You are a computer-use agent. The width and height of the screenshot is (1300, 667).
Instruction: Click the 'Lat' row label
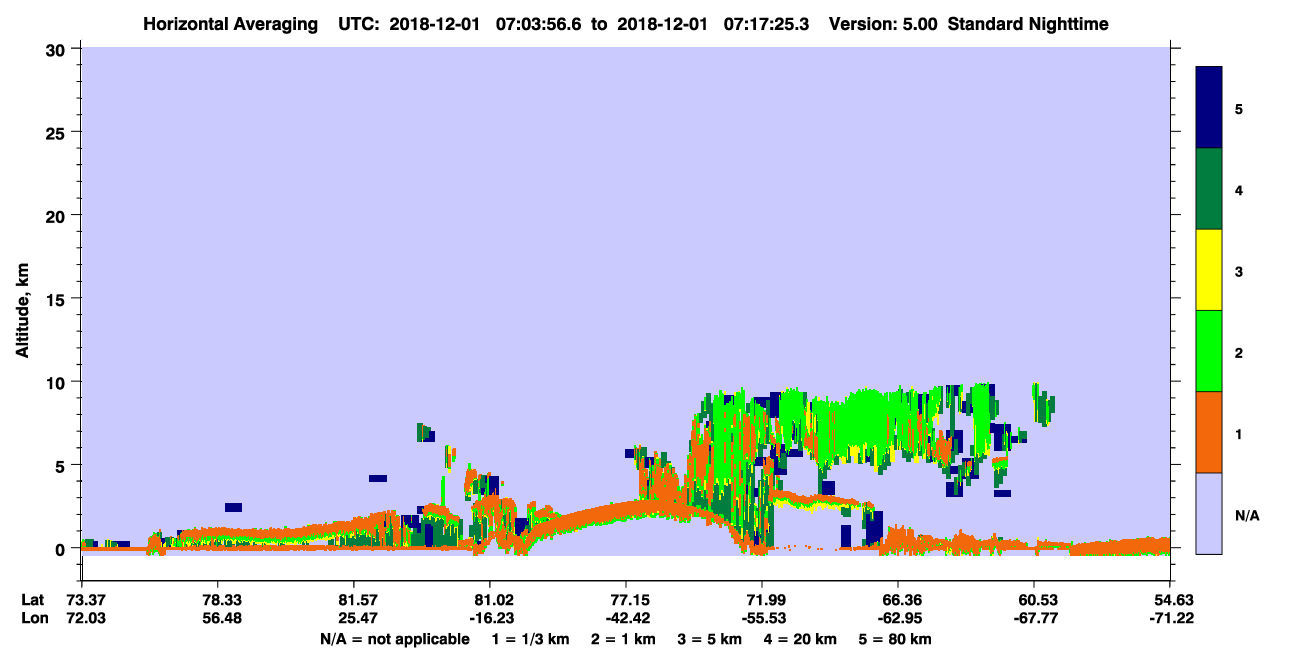click(x=33, y=600)
